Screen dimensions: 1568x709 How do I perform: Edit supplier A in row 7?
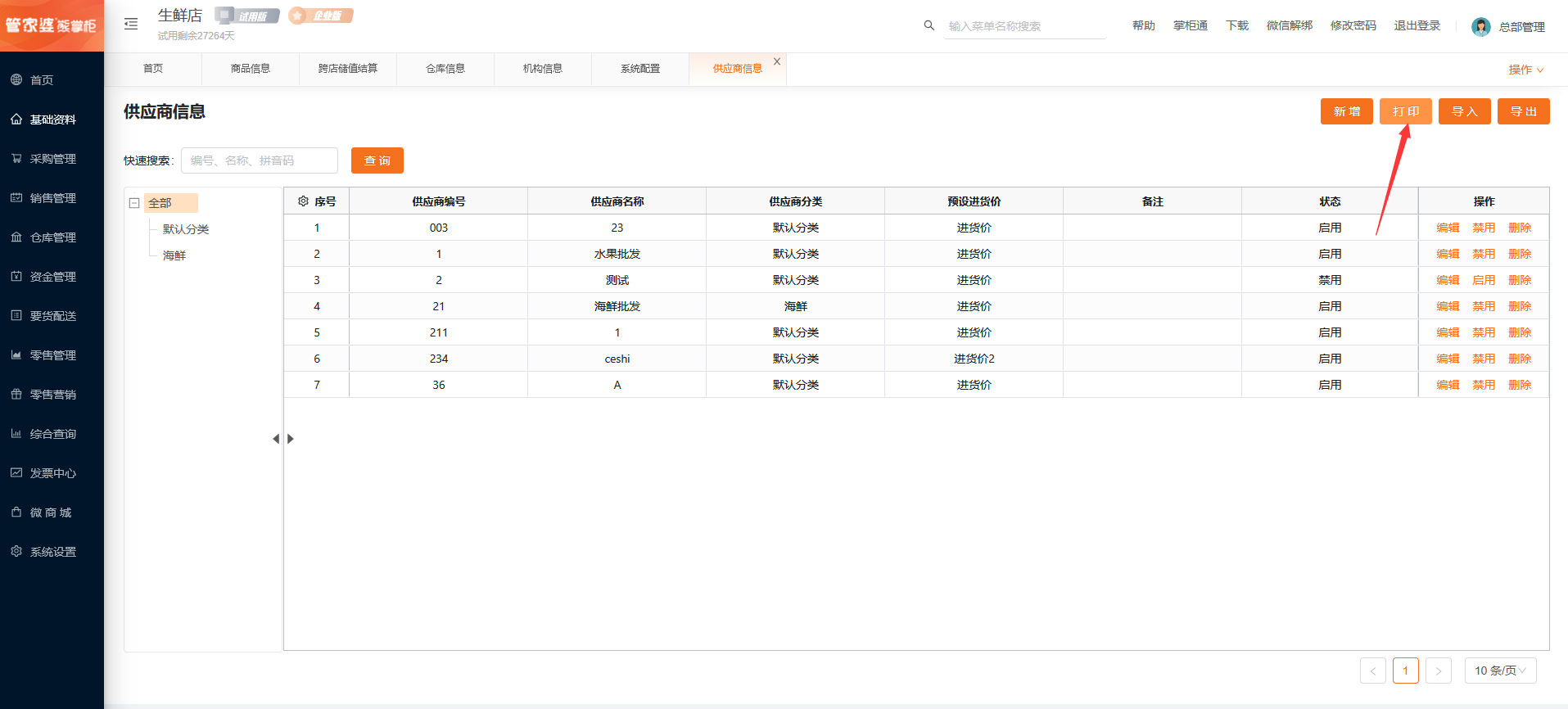[x=1448, y=385]
